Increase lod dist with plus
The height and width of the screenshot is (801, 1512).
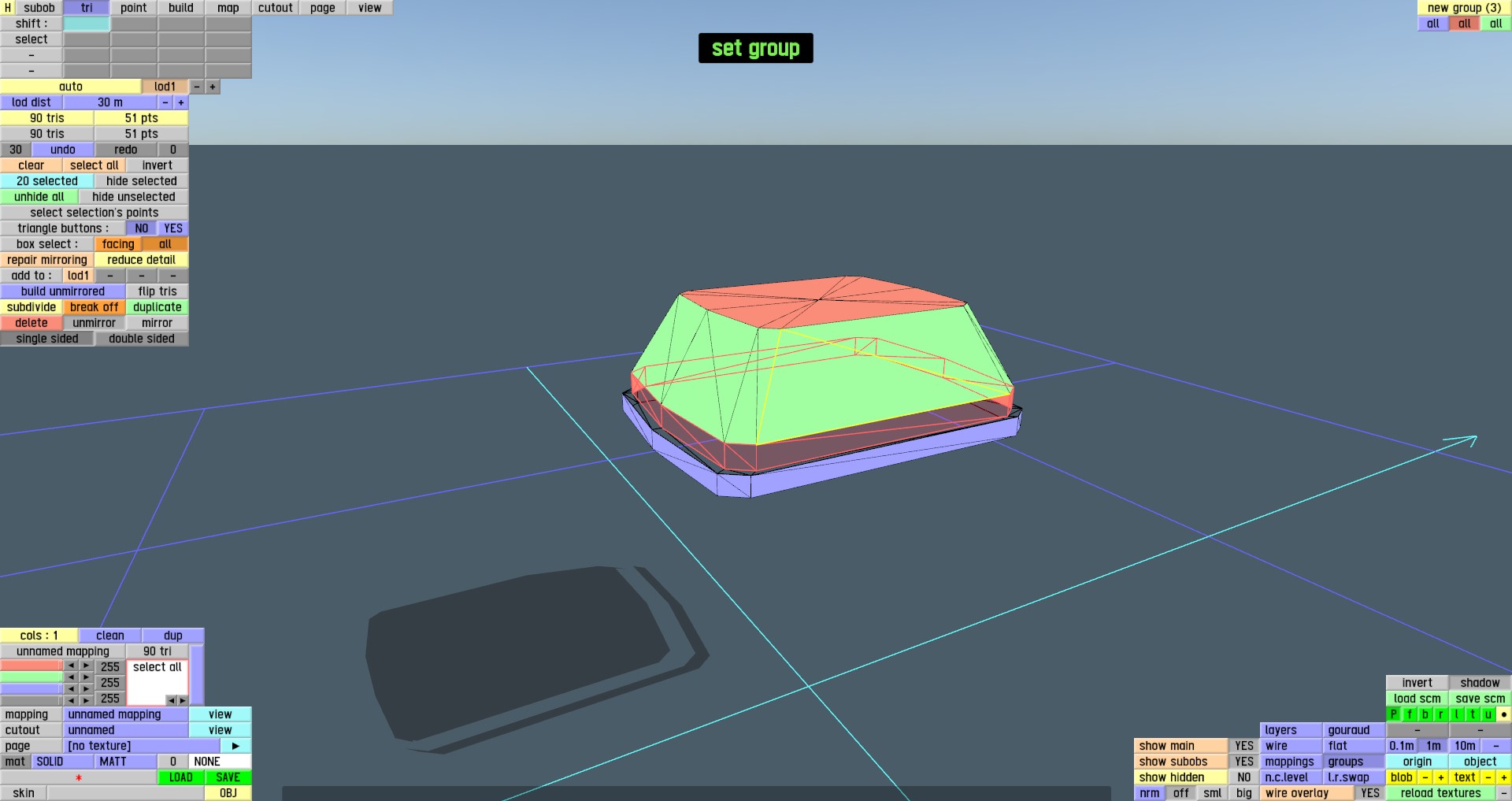181,102
